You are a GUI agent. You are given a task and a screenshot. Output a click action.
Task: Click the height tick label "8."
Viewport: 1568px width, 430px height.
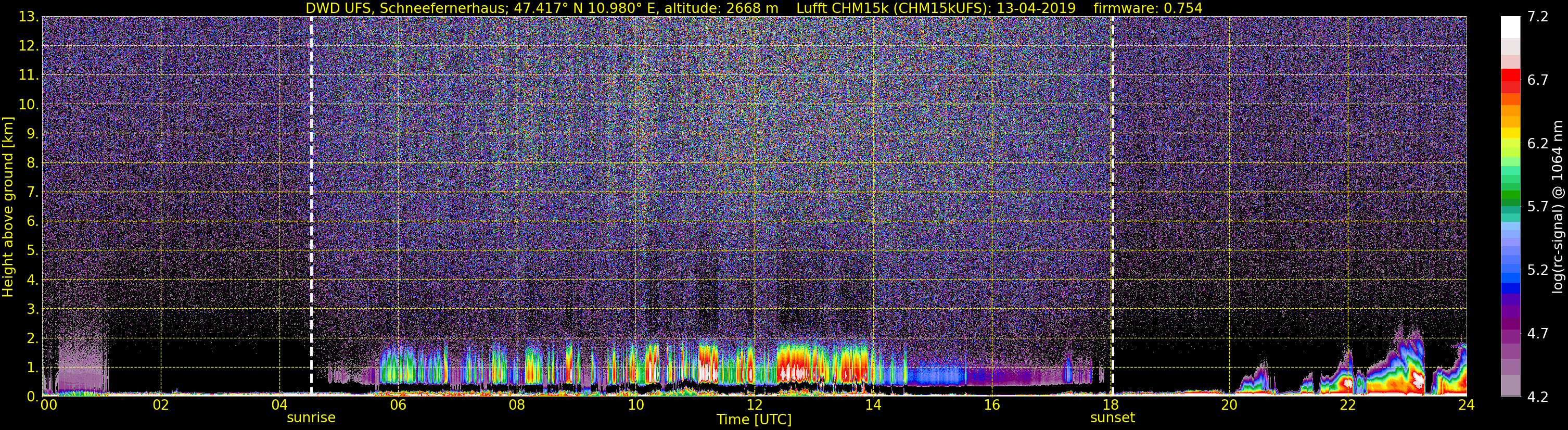click(33, 163)
